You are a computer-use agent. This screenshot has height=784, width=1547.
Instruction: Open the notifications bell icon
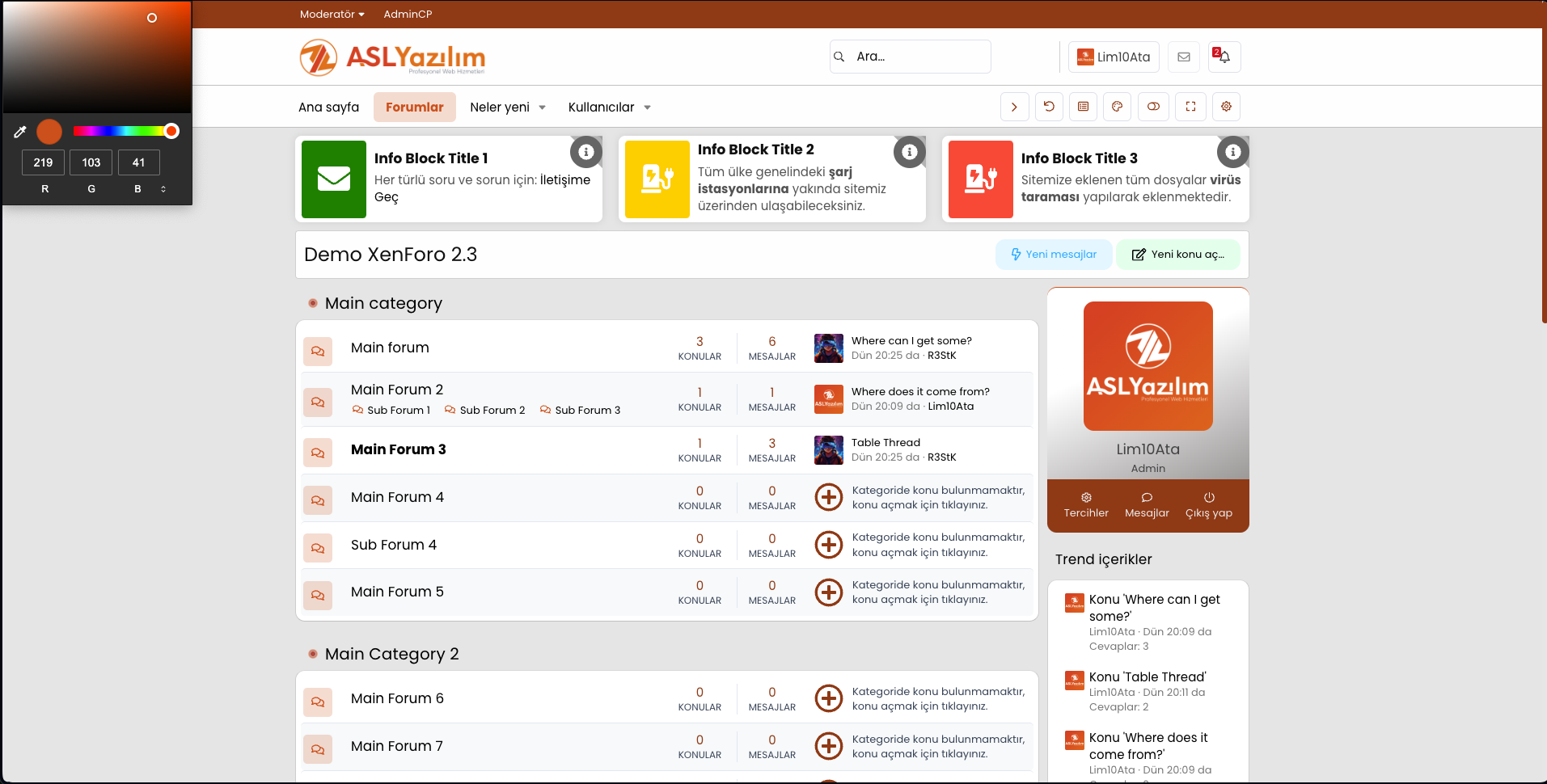coord(1224,57)
